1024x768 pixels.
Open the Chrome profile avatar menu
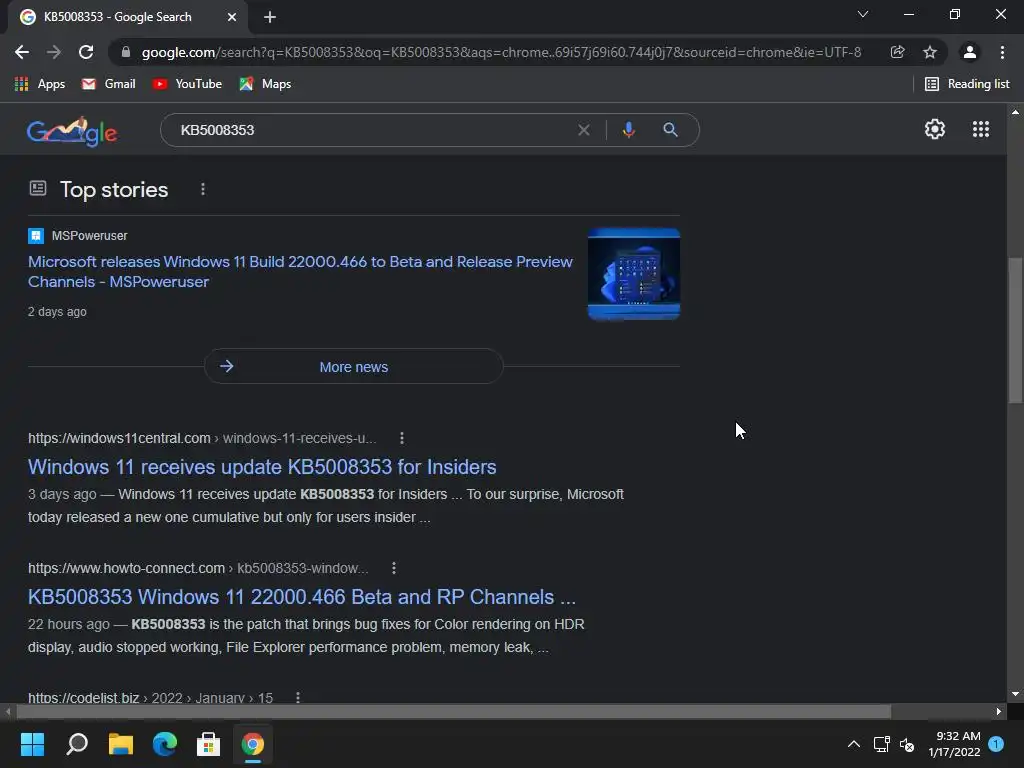pyautogui.click(x=970, y=52)
